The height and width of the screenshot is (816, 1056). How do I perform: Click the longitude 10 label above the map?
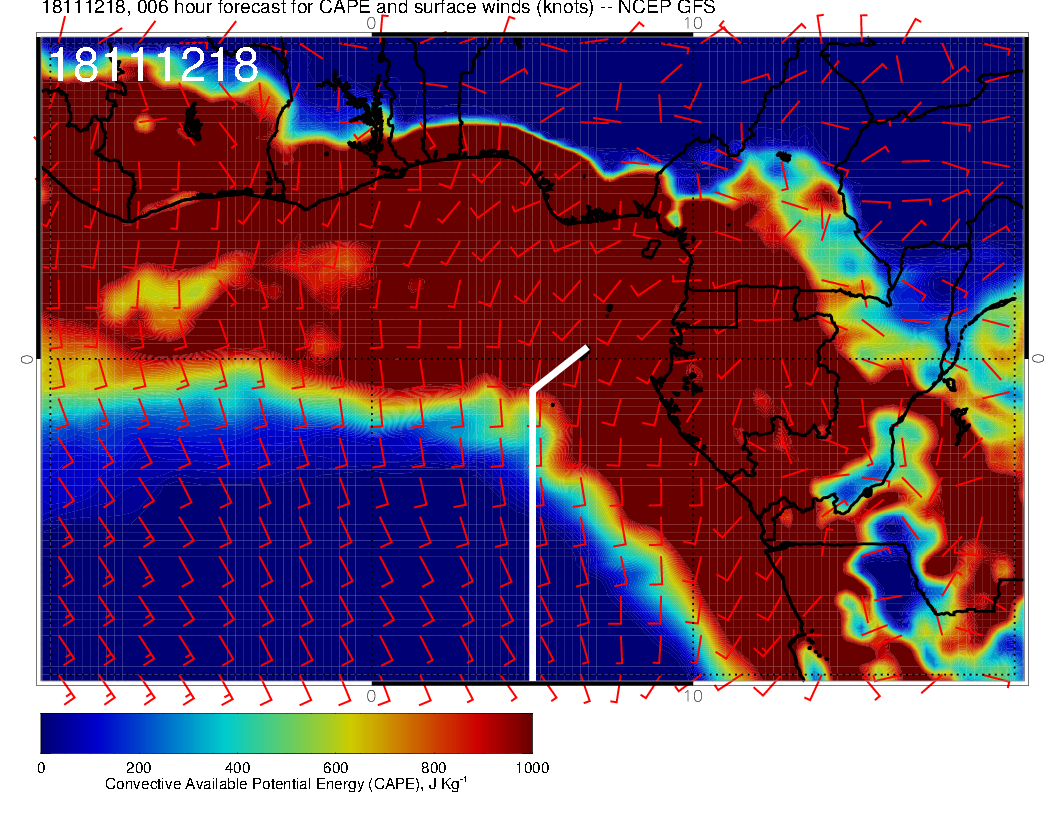pyautogui.click(x=693, y=23)
